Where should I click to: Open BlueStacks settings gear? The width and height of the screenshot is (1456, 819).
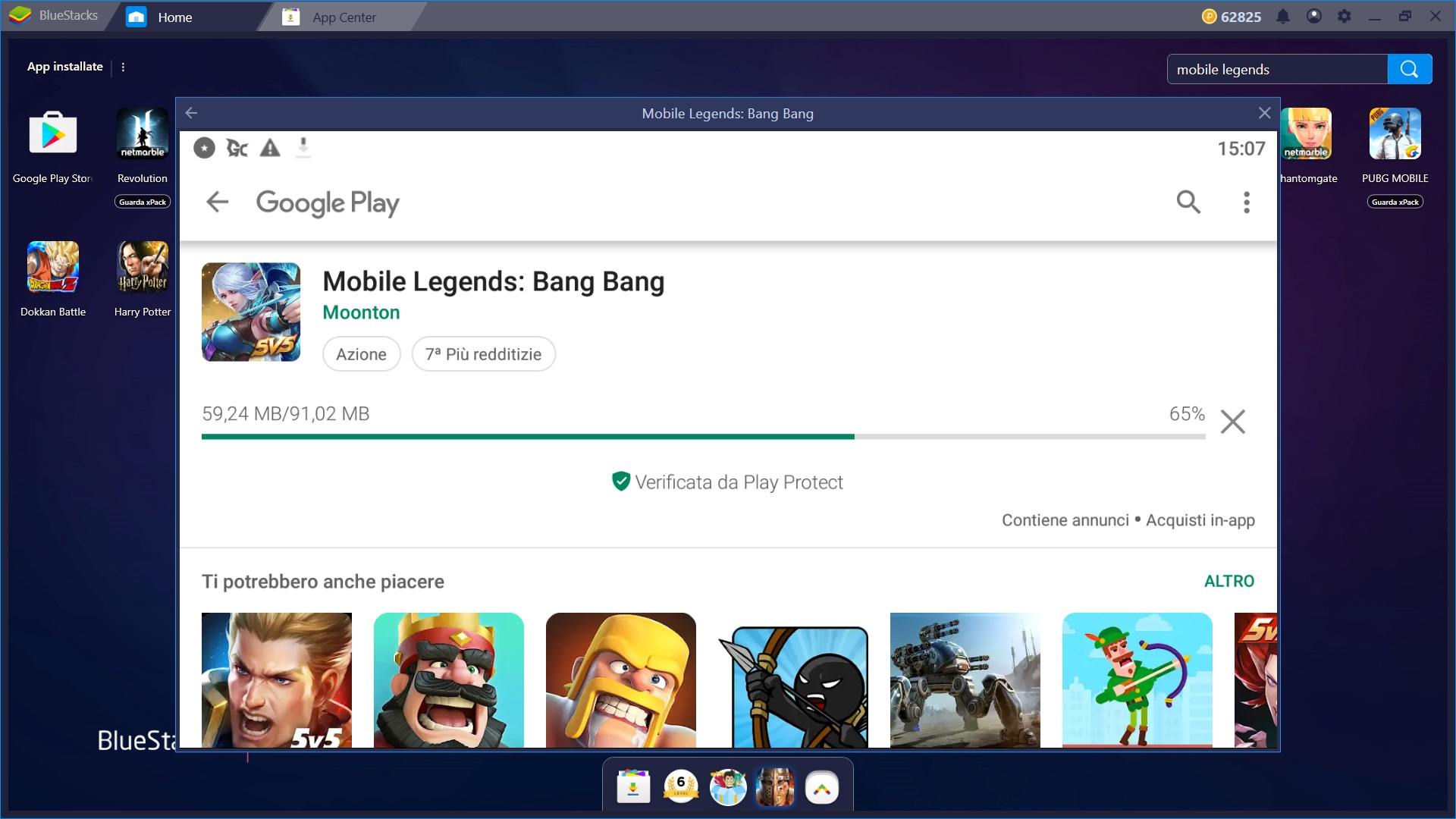point(1344,16)
